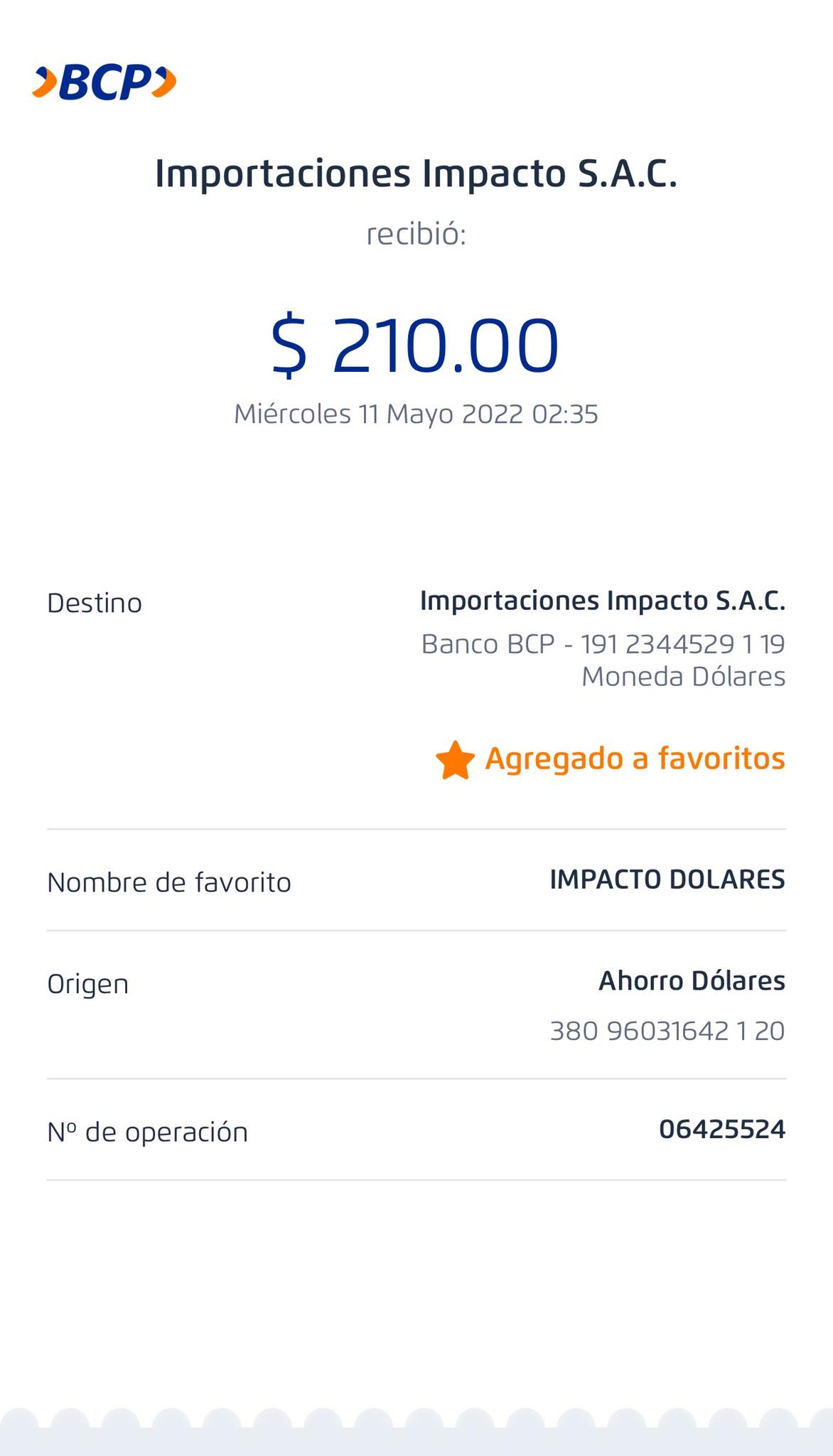Click the Origen label
Viewport: 833px width, 1456px height.
(x=88, y=984)
